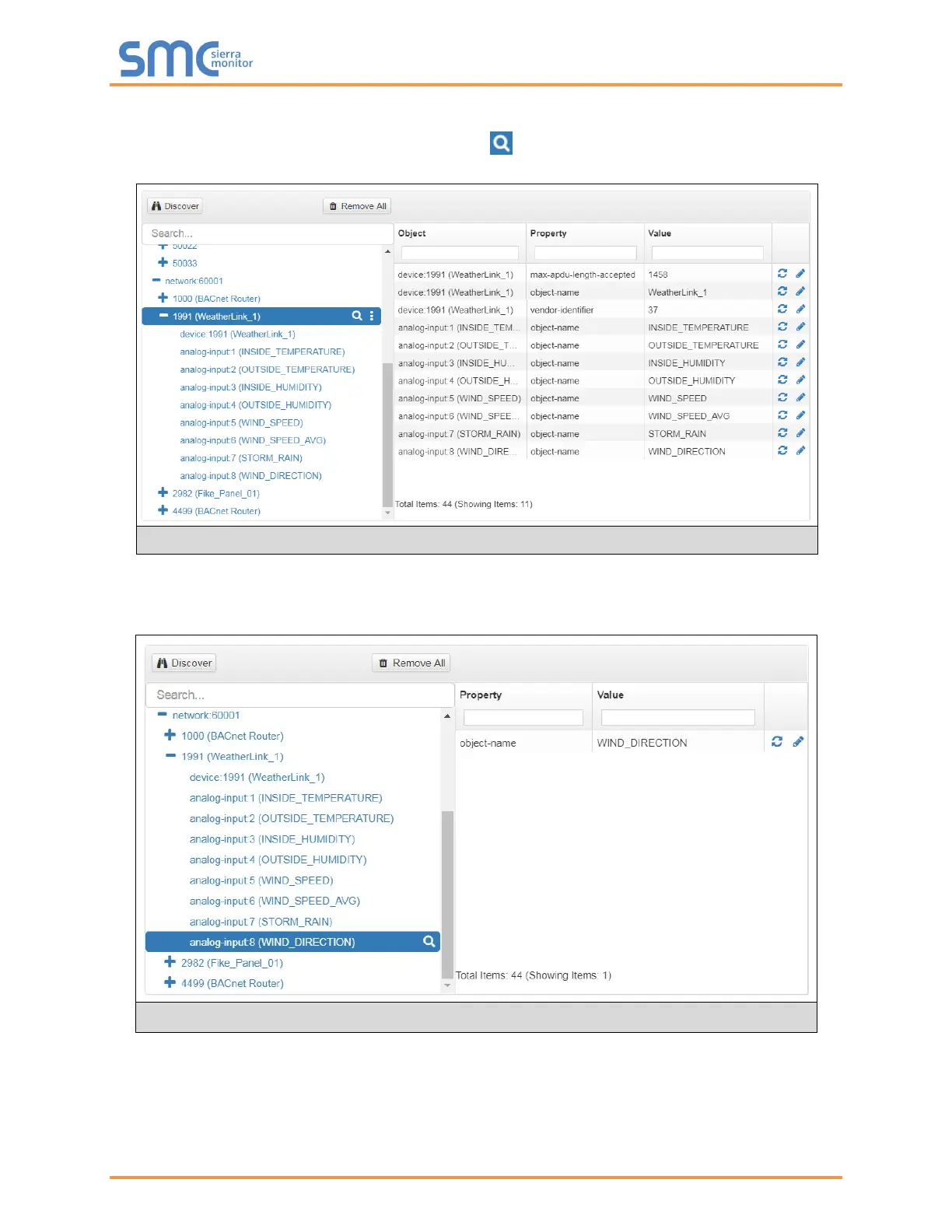This screenshot has width=952, height=1232.
Task: Expand 4499 (BACnet Router) in upper tree
Action: [163, 510]
